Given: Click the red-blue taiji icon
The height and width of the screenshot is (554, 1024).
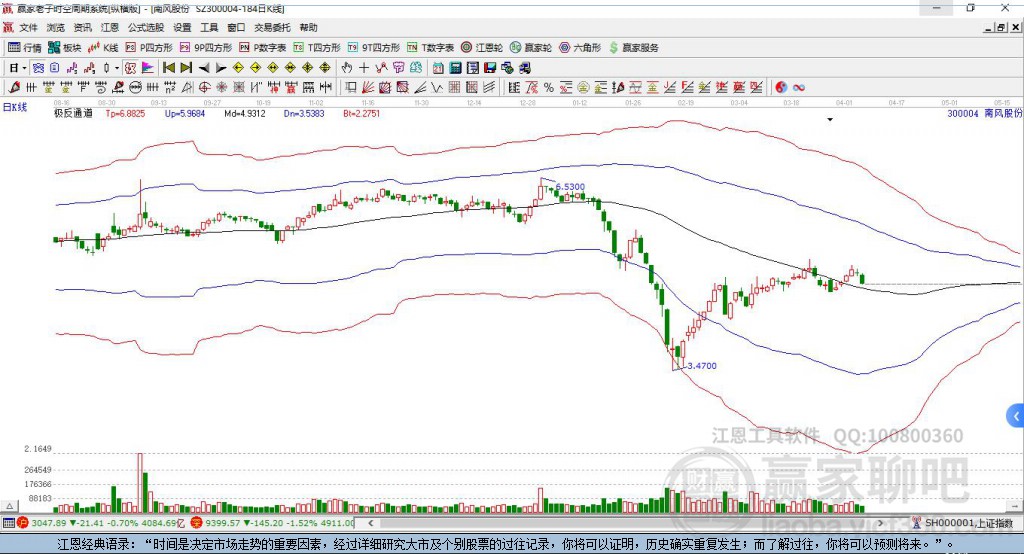Looking at the screenshot, I should pyautogui.click(x=782, y=87).
